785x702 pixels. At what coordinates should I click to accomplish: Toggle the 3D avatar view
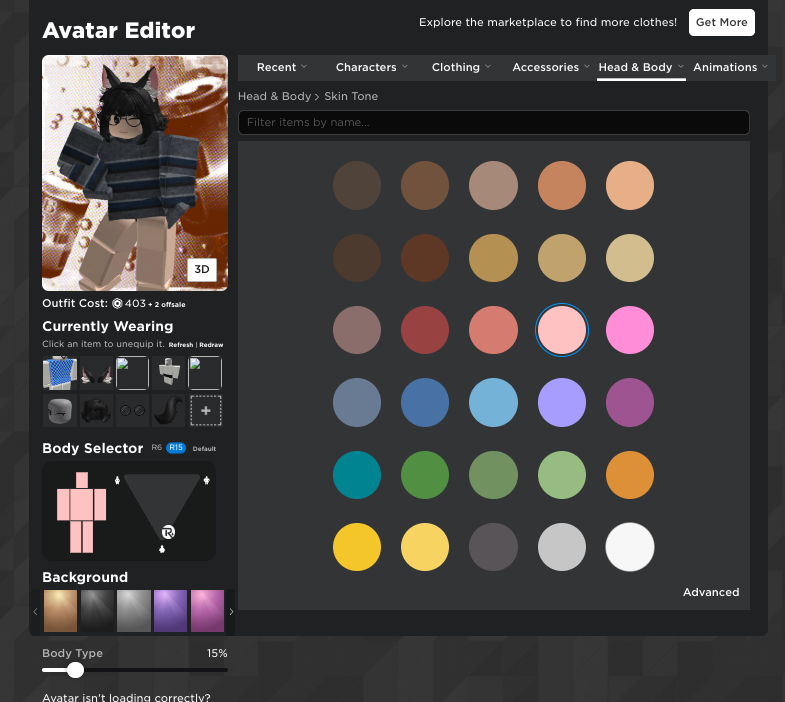(202, 269)
